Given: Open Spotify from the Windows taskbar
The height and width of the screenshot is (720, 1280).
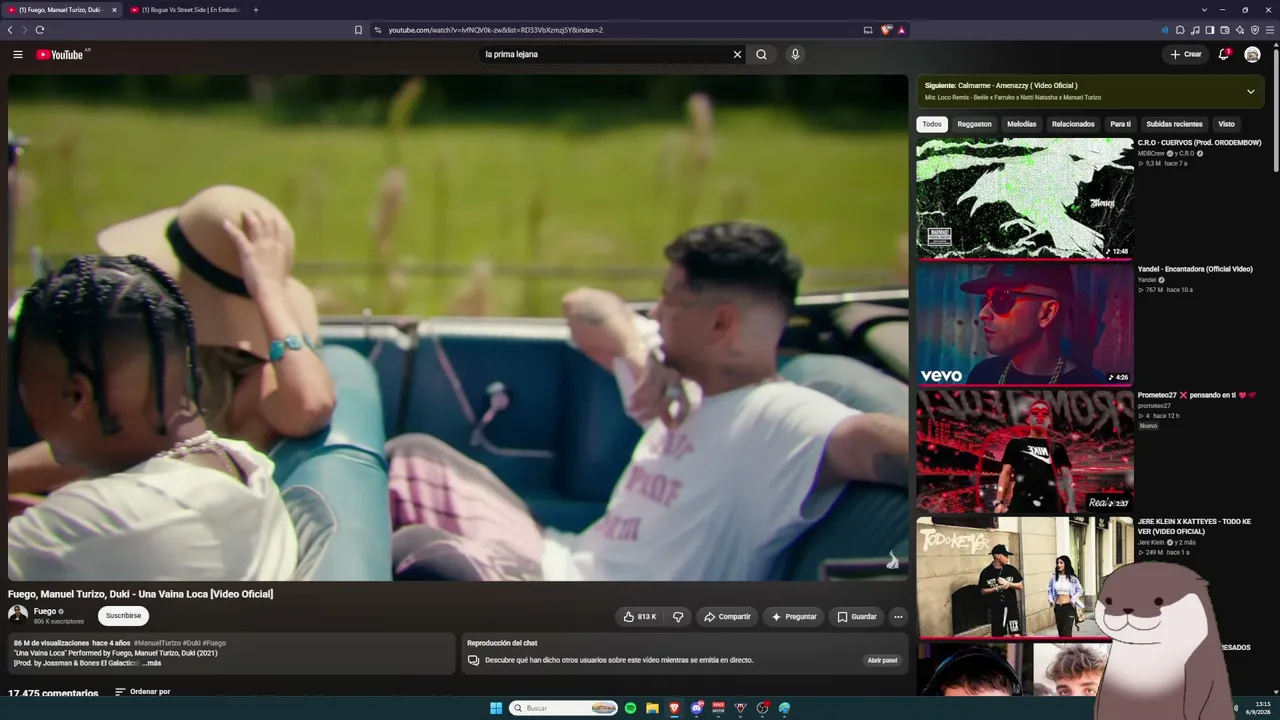Looking at the screenshot, I should 630,708.
